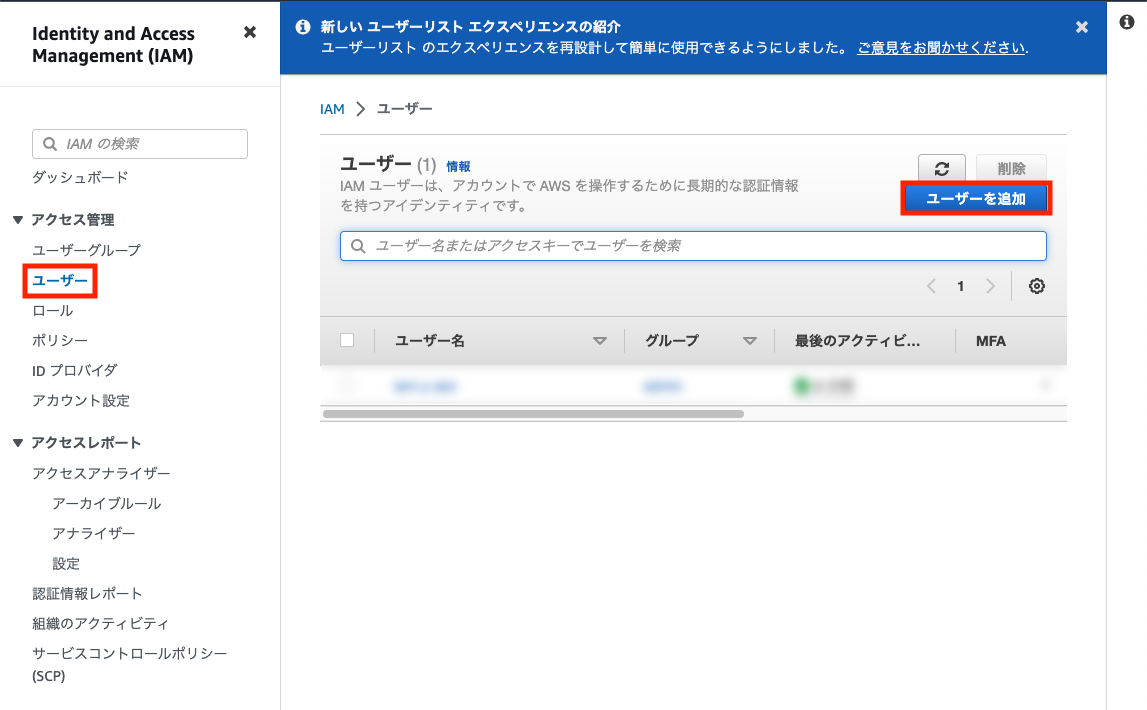Select all users checkbox in table header
Screen dimensions: 1147x710
coord(347,340)
